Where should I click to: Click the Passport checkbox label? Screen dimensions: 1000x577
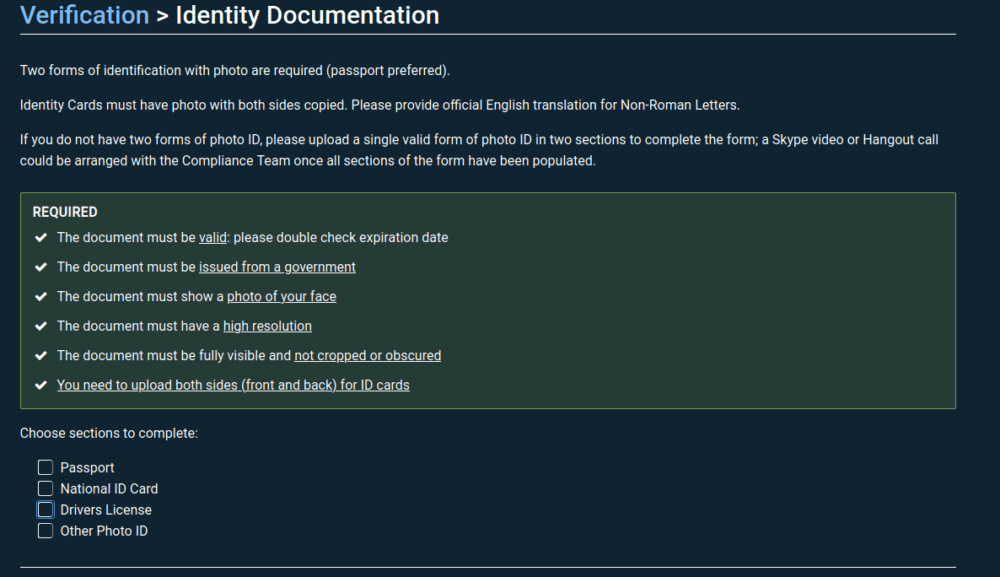pyautogui.click(x=87, y=468)
